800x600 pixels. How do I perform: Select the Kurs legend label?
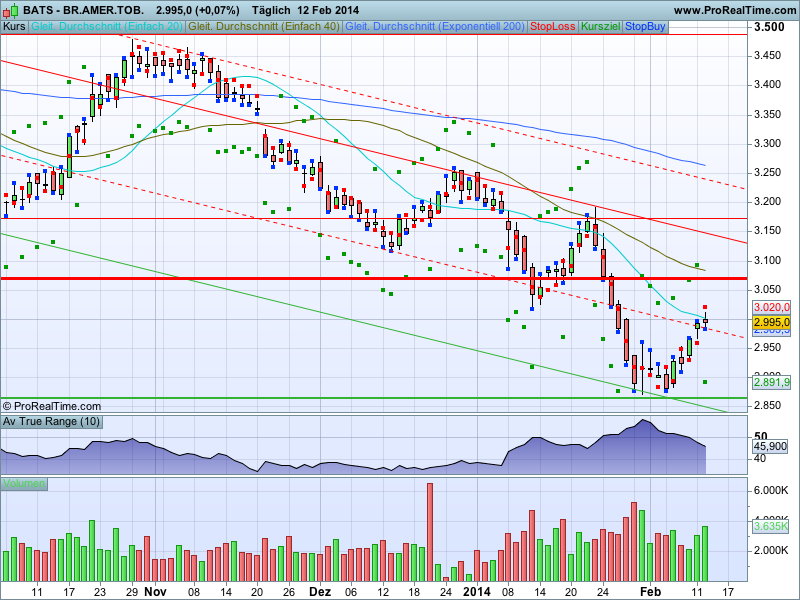[14, 27]
